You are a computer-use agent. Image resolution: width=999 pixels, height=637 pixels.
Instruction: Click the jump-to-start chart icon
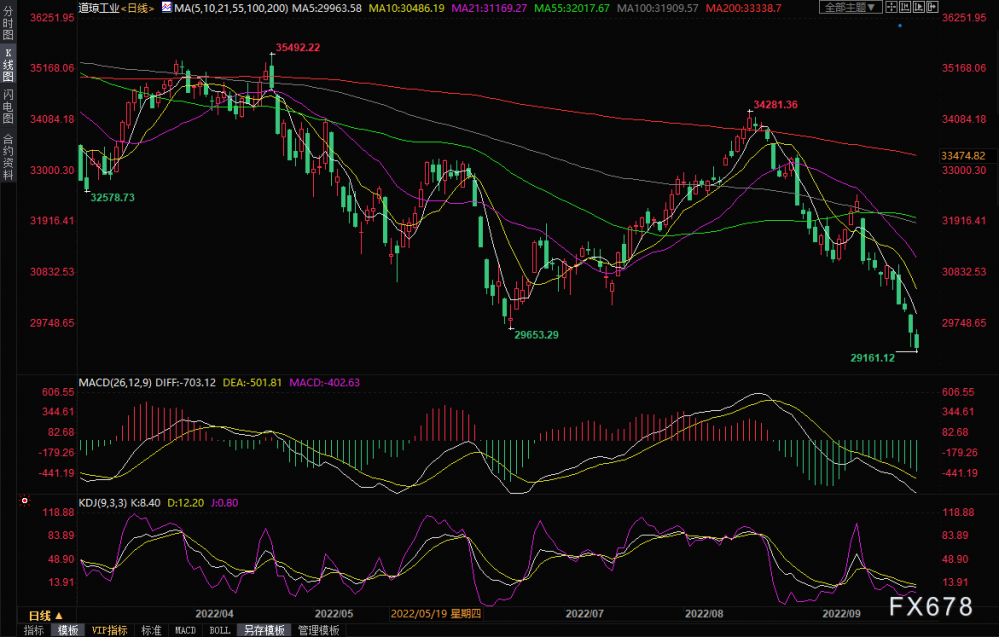tap(905, 8)
